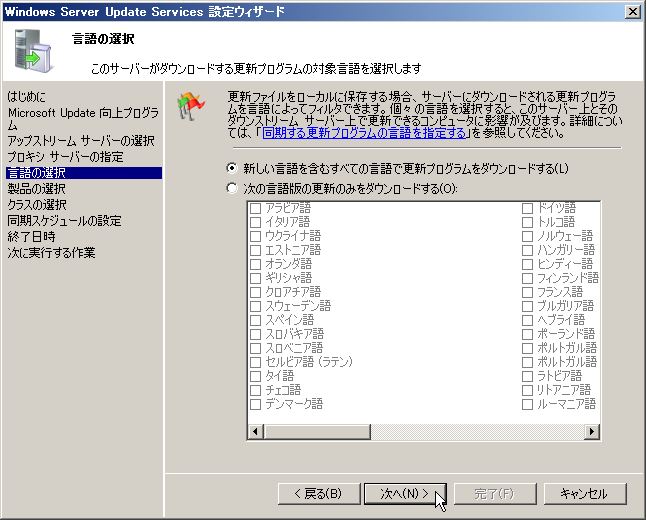Viewport: 646px width, 520px height.
Task: Open the Microsoft Update 向上プログラム step
Action: click(83, 119)
